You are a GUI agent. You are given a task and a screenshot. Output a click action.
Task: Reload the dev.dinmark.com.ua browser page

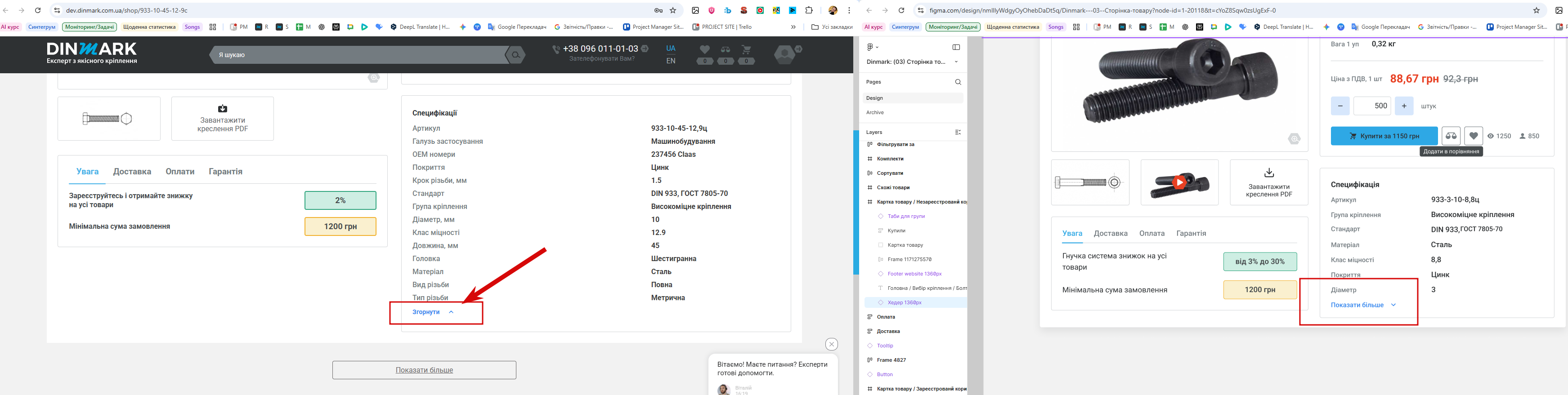point(38,10)
